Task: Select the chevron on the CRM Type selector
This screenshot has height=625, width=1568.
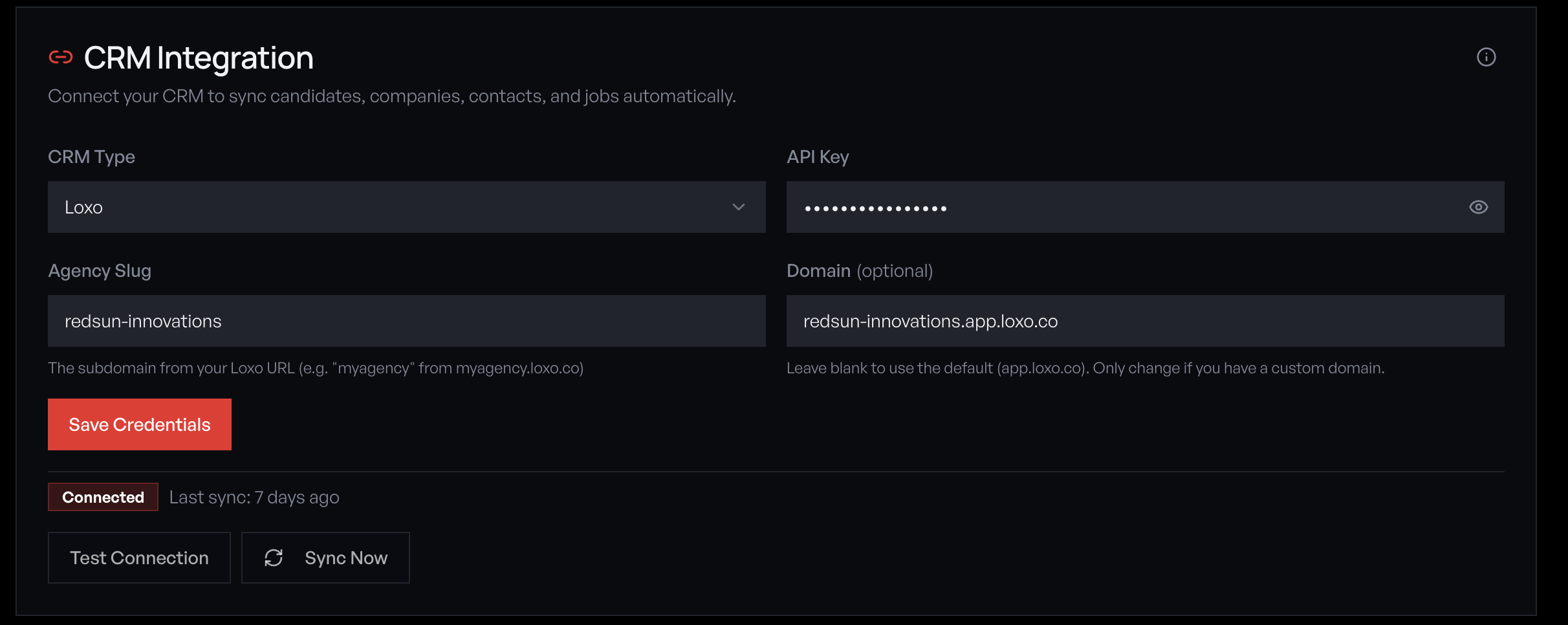Action: (738, 208)
